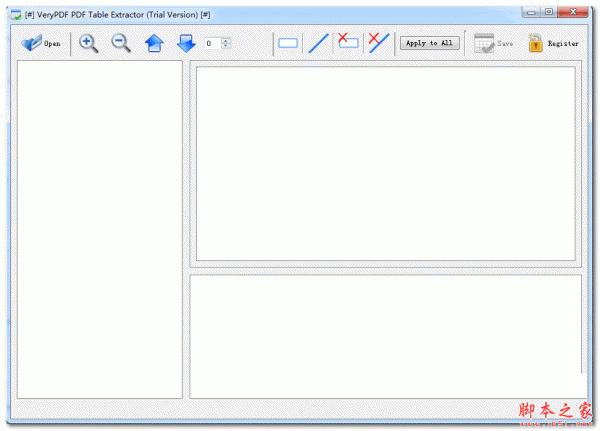Choose the delete line tool
600x431 pixels.
click(378, 42)
